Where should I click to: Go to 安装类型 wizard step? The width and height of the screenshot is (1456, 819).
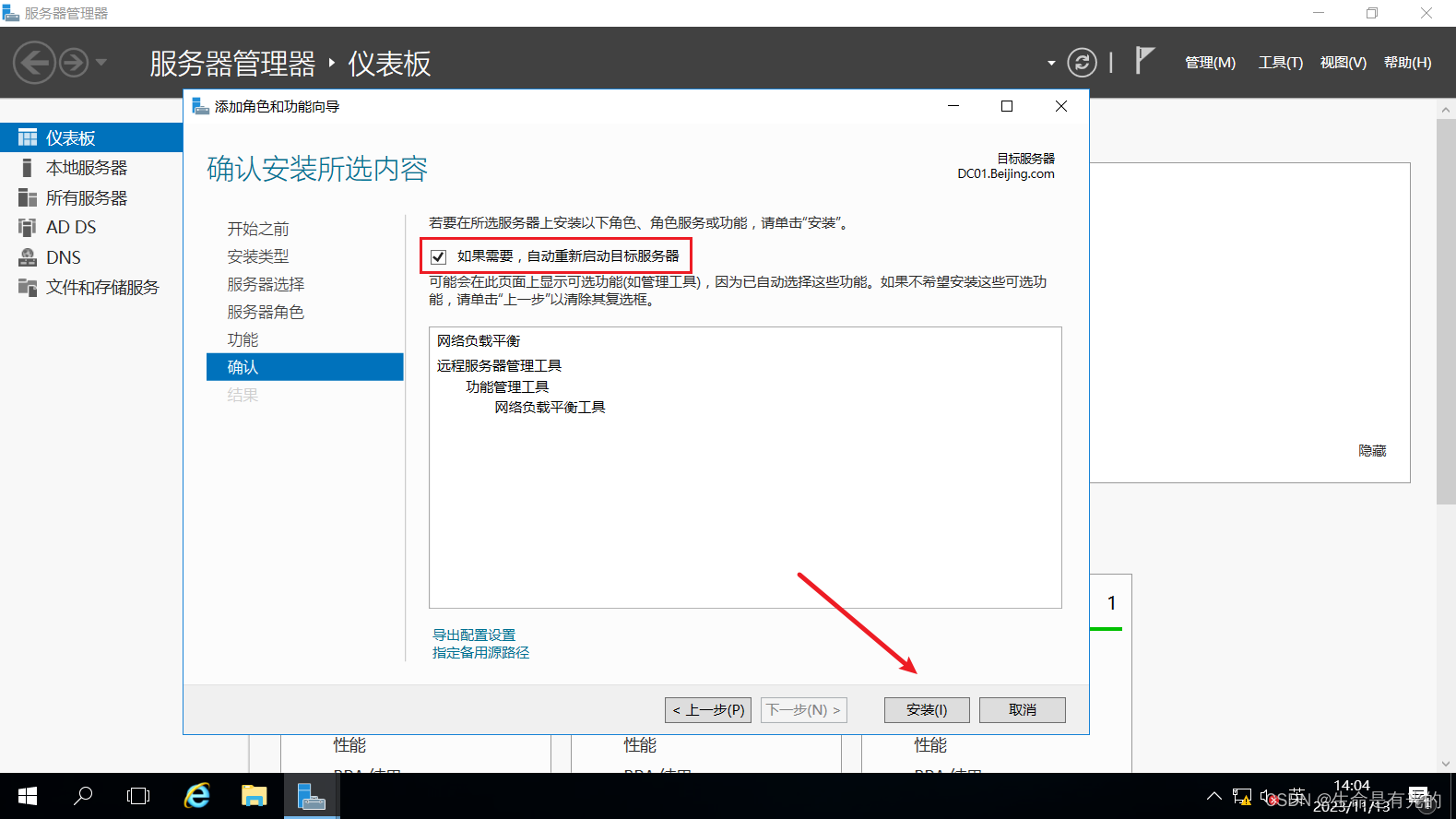(x=258, y=256)
